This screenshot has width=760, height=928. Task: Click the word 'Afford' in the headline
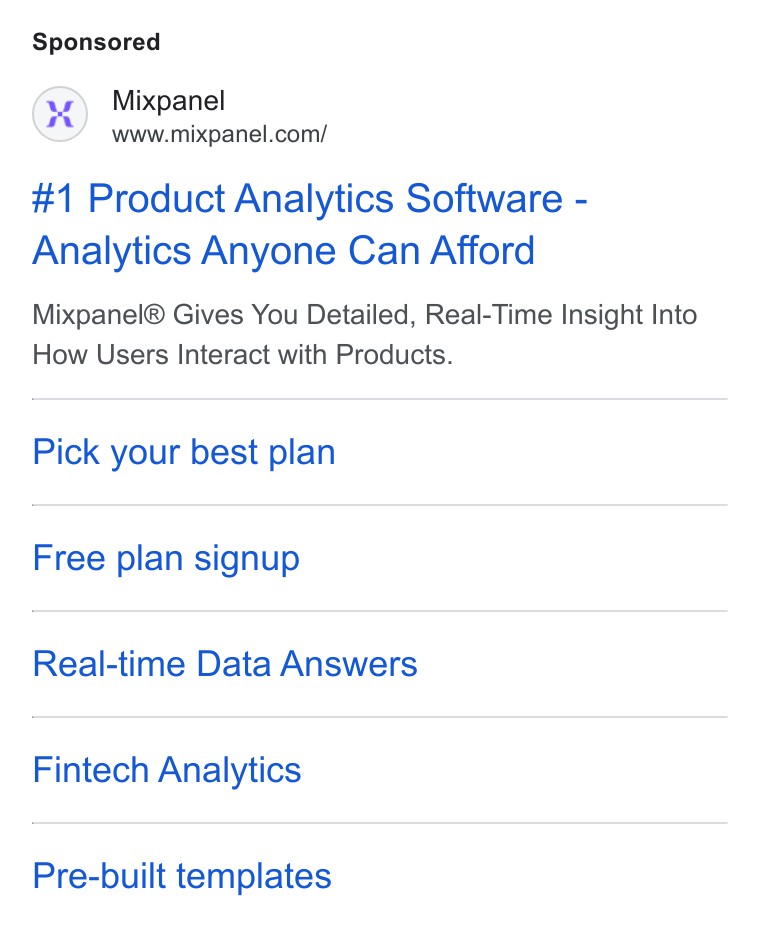coord(482,250)
